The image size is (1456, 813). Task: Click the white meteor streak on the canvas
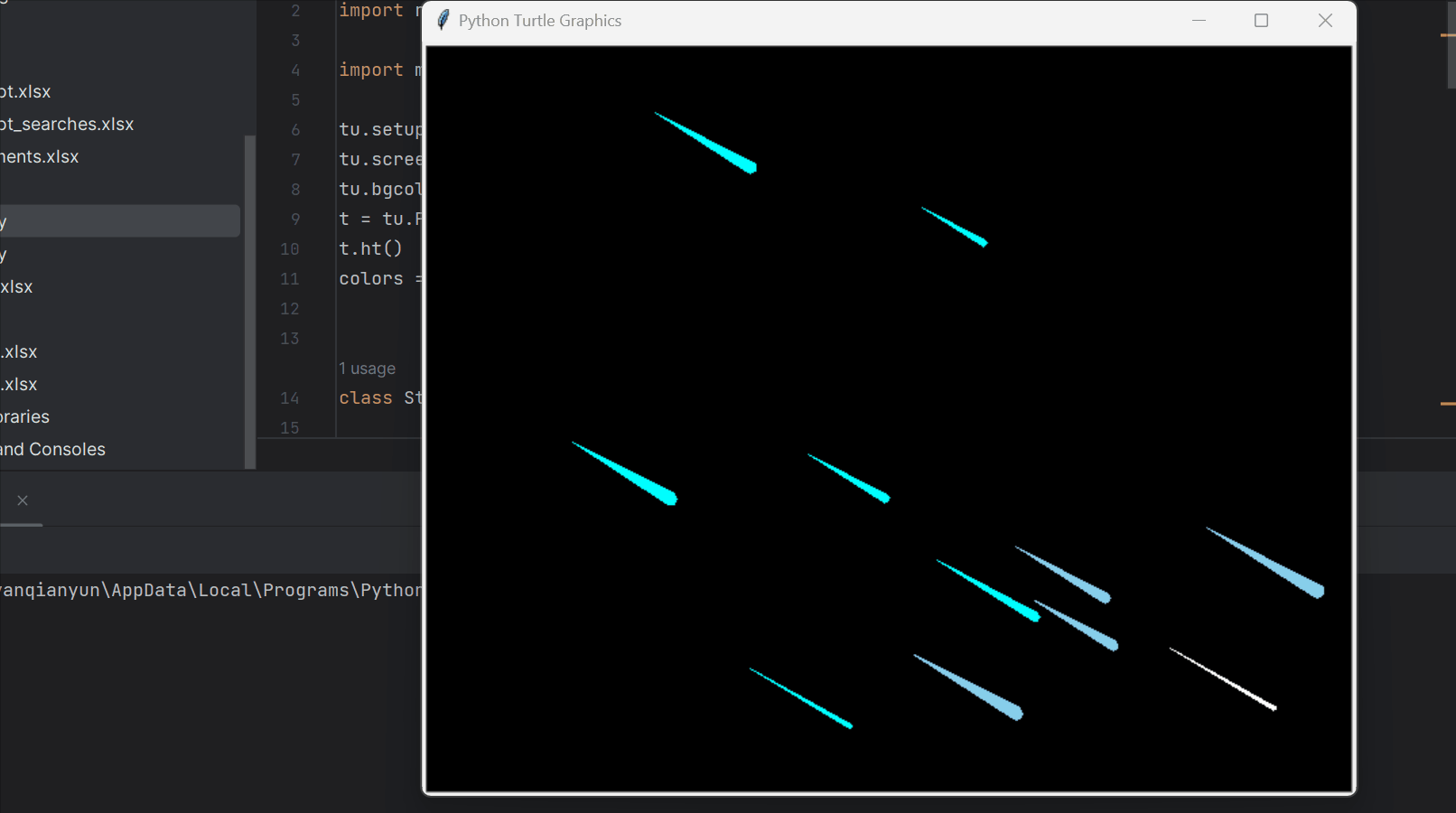[x=1224, y=677]
